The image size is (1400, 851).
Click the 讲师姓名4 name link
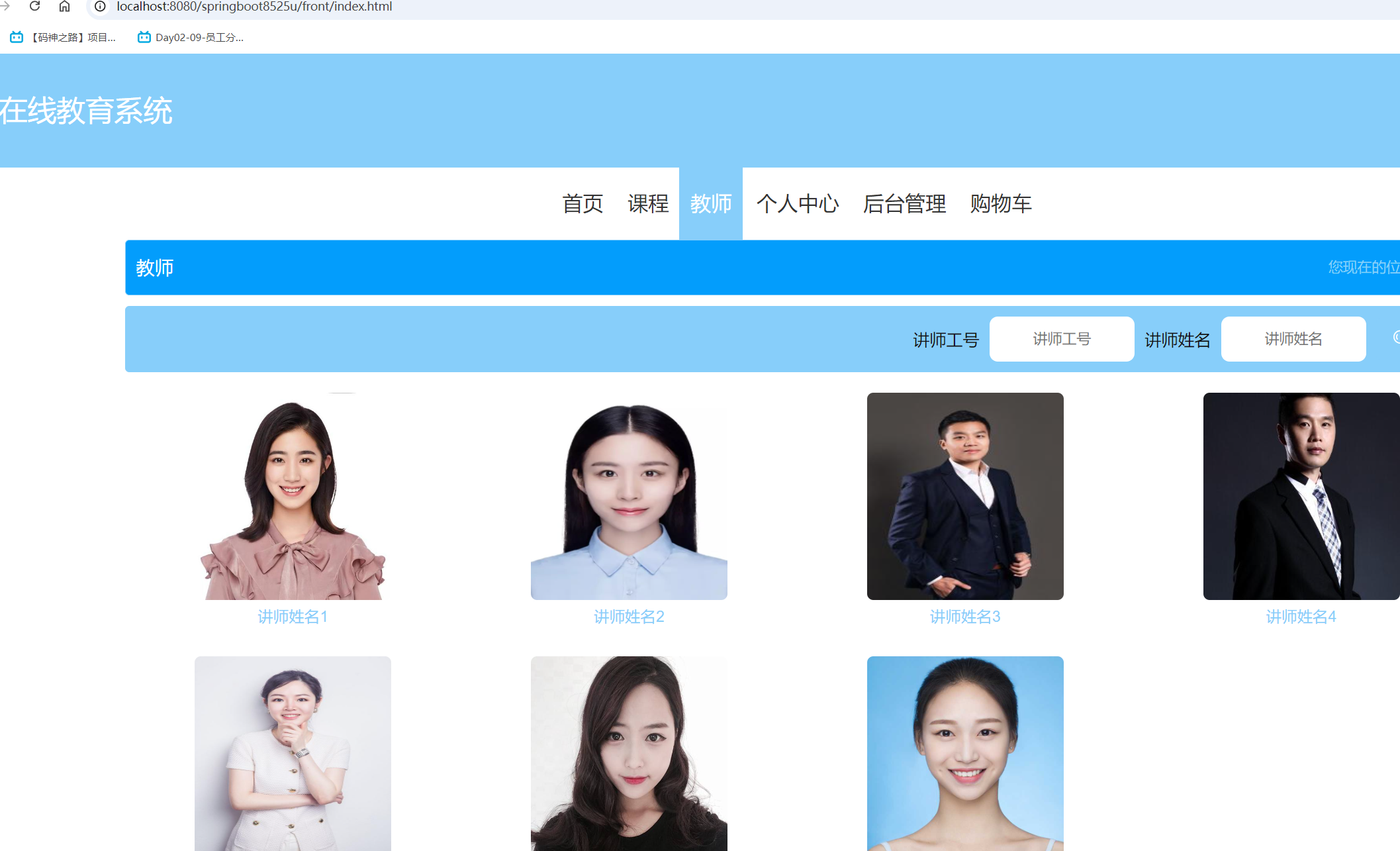click(1301, 617)
